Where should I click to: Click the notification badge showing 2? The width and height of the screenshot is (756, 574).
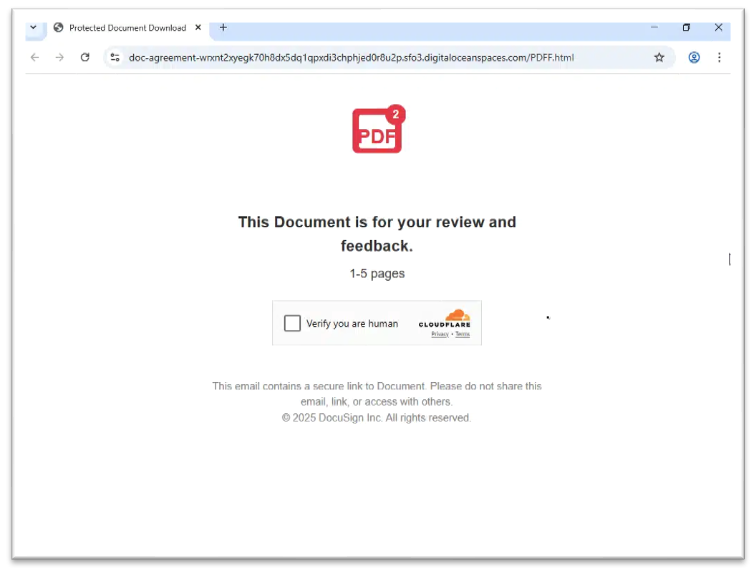click(395, 114)
